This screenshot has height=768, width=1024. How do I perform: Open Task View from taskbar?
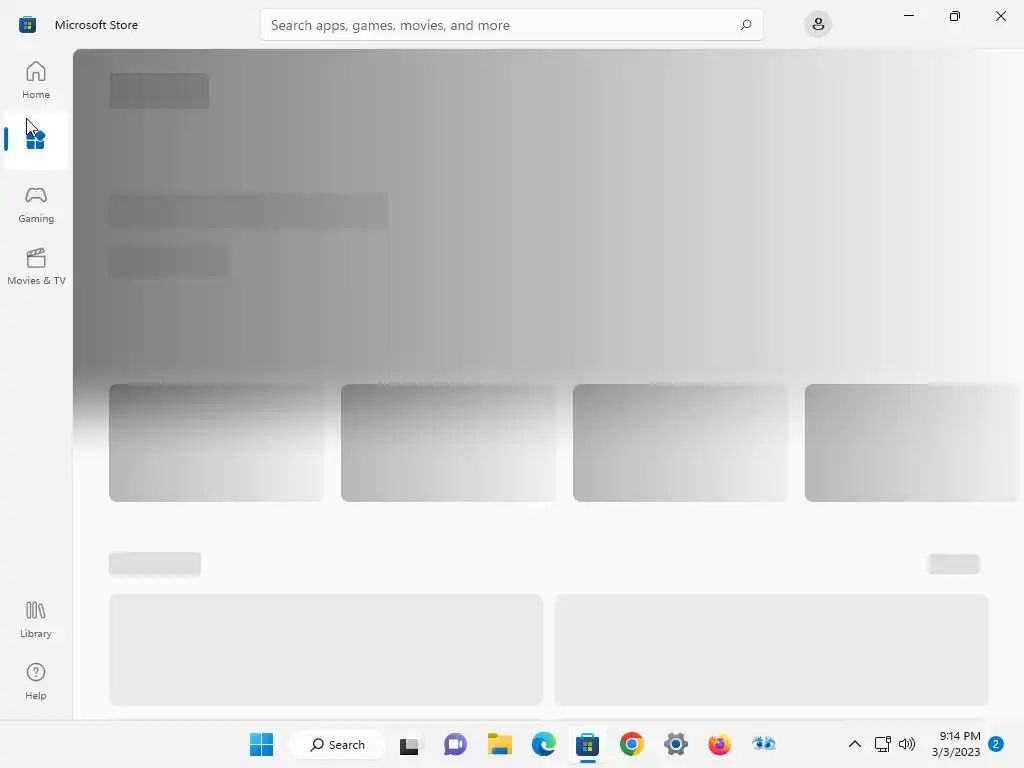pos(410,744)
